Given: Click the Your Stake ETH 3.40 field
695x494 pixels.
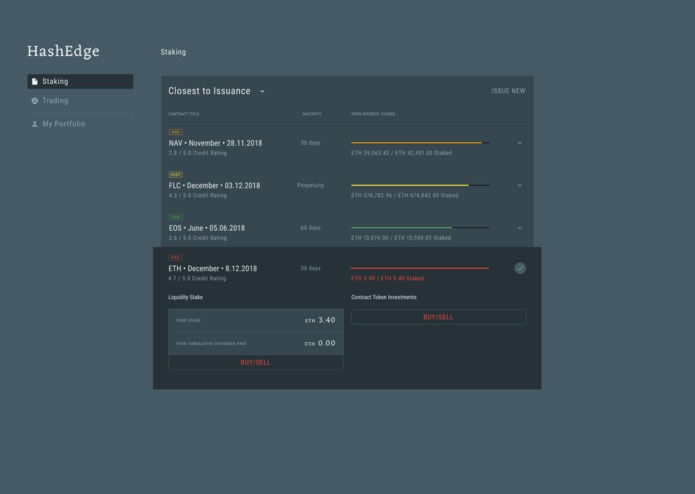Looking at the screenshot, I should click(256, 320).
